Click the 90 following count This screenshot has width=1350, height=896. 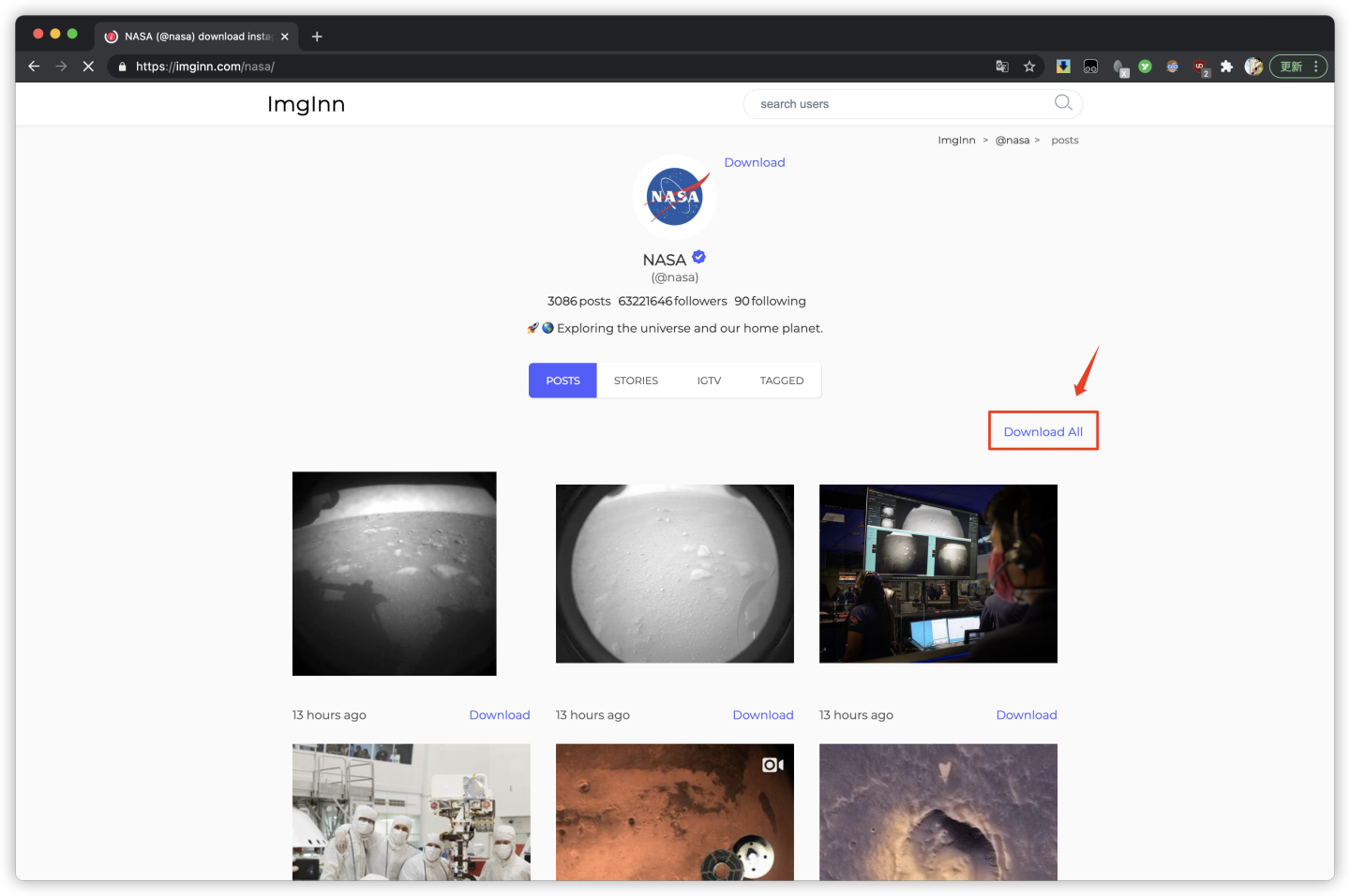(770, 301)
